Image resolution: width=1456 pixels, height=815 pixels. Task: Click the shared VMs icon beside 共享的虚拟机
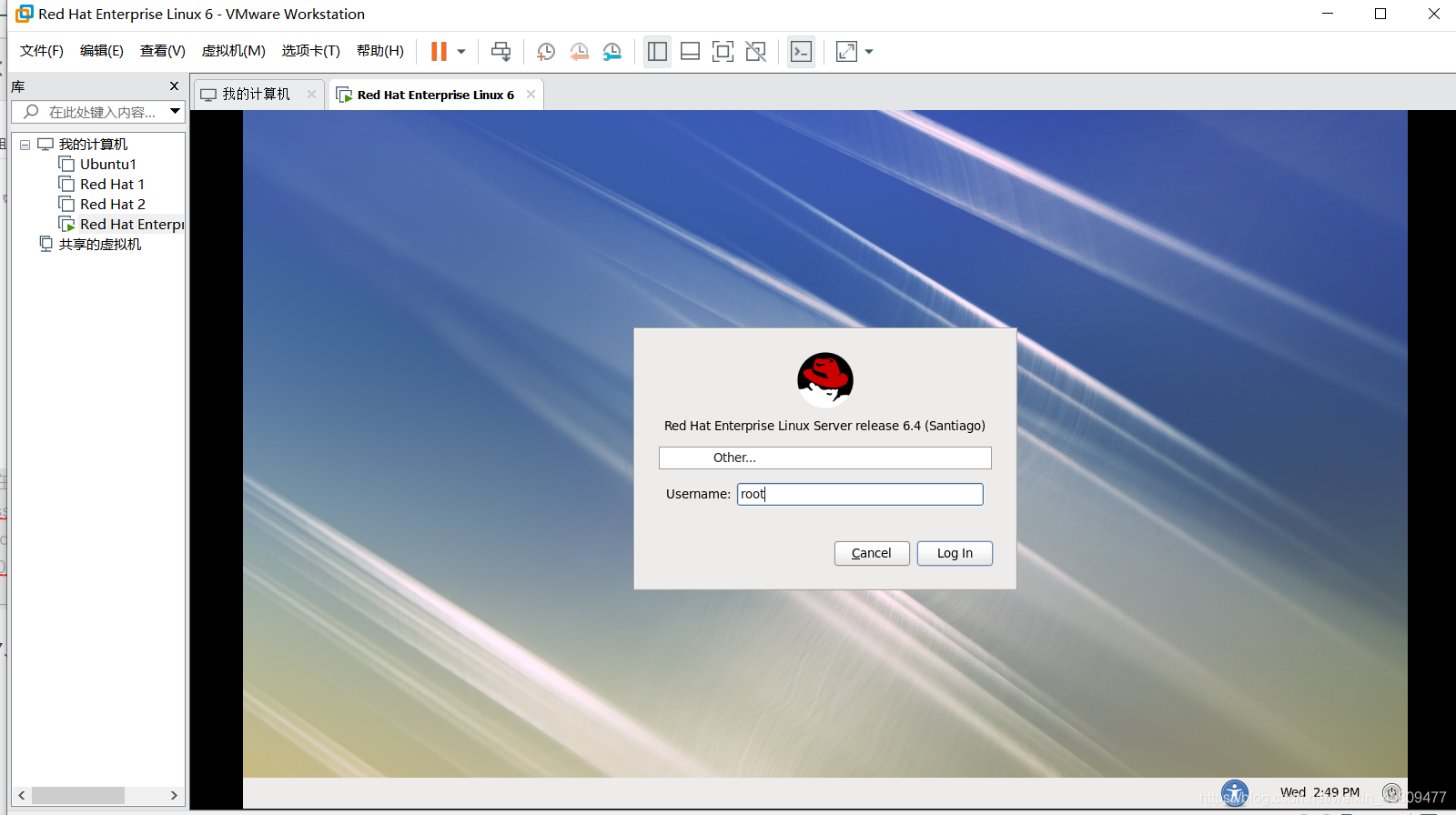point(45,244)
